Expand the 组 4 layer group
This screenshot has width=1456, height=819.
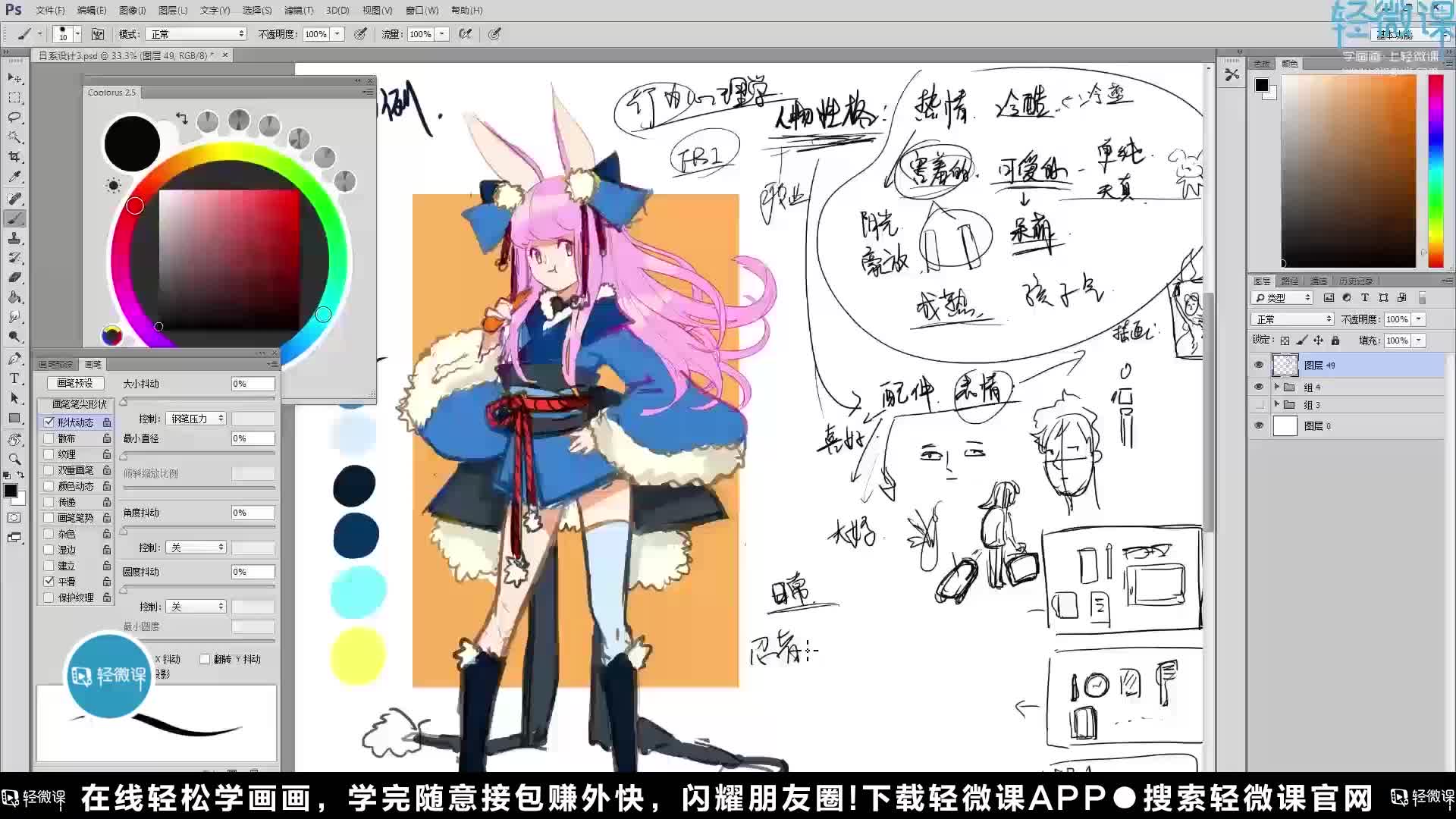tap(1276, 387)
